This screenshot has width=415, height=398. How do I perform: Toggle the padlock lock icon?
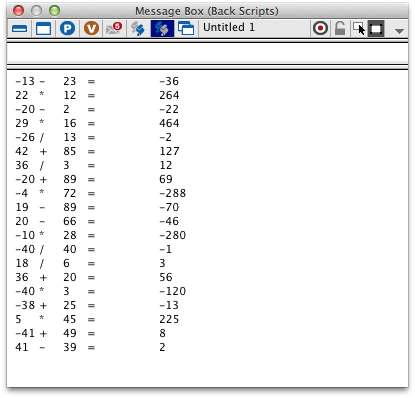340,29
